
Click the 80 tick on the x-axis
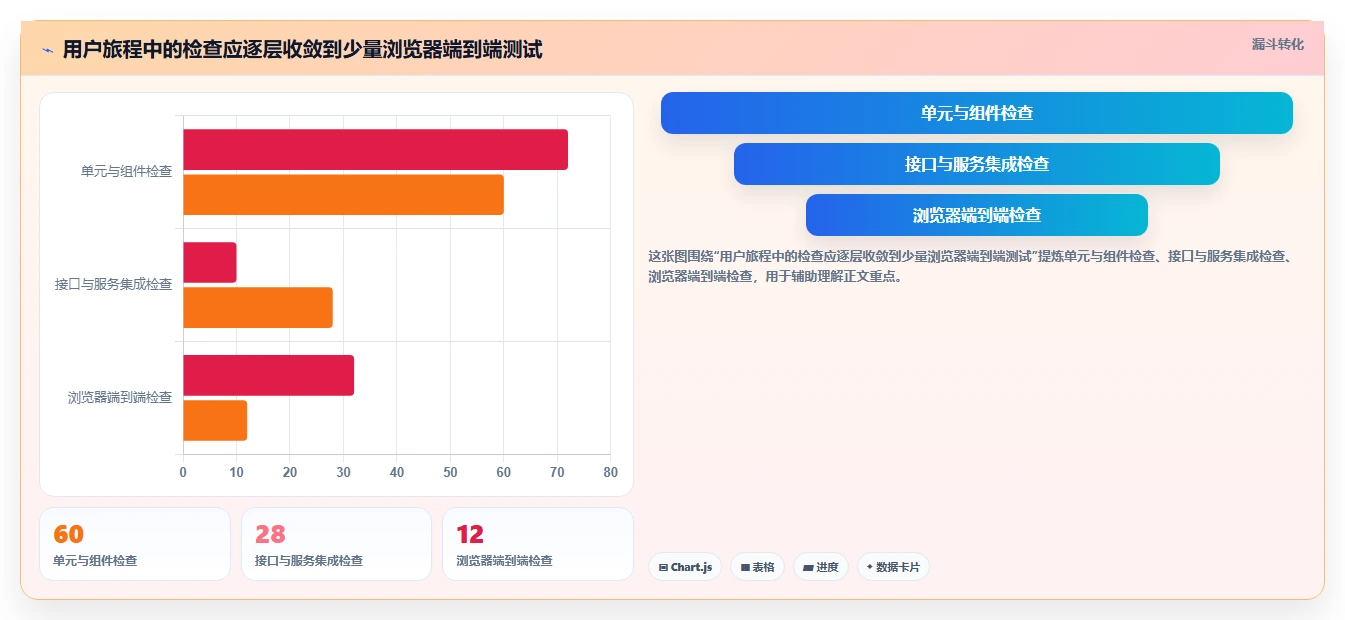point(610,472)
